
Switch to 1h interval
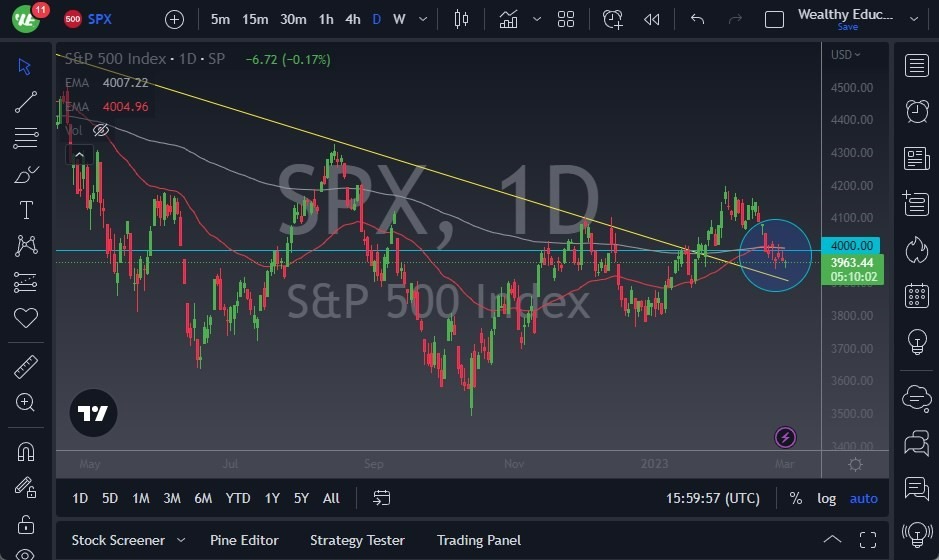coord(326,19)
